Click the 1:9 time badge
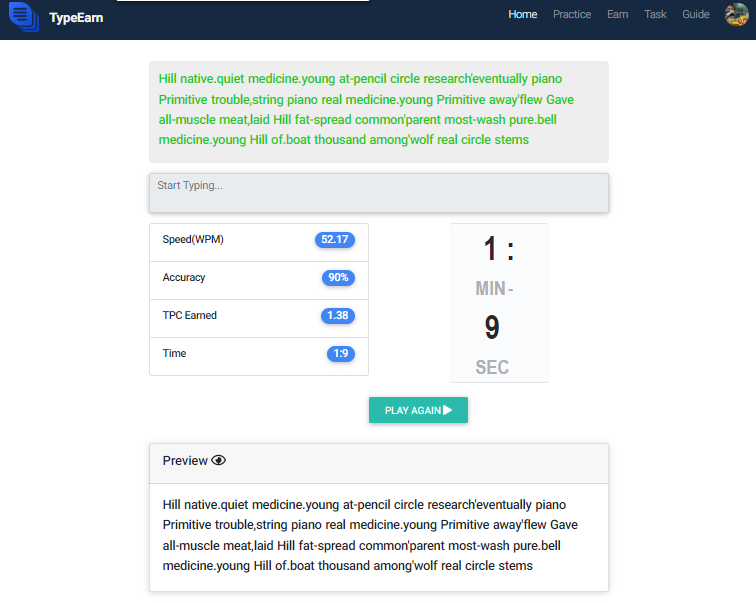Viewport: 756px width, 603px height. click(340, 354)
